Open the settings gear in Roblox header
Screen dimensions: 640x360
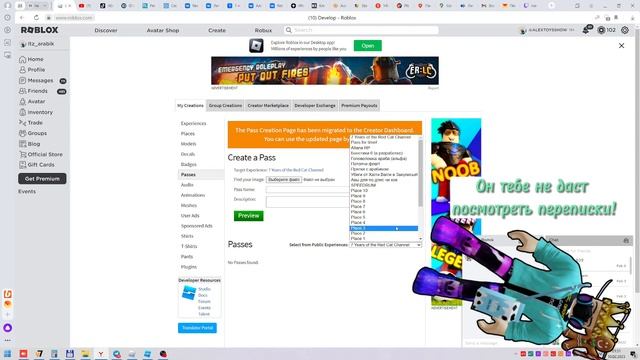coord(625,30)
